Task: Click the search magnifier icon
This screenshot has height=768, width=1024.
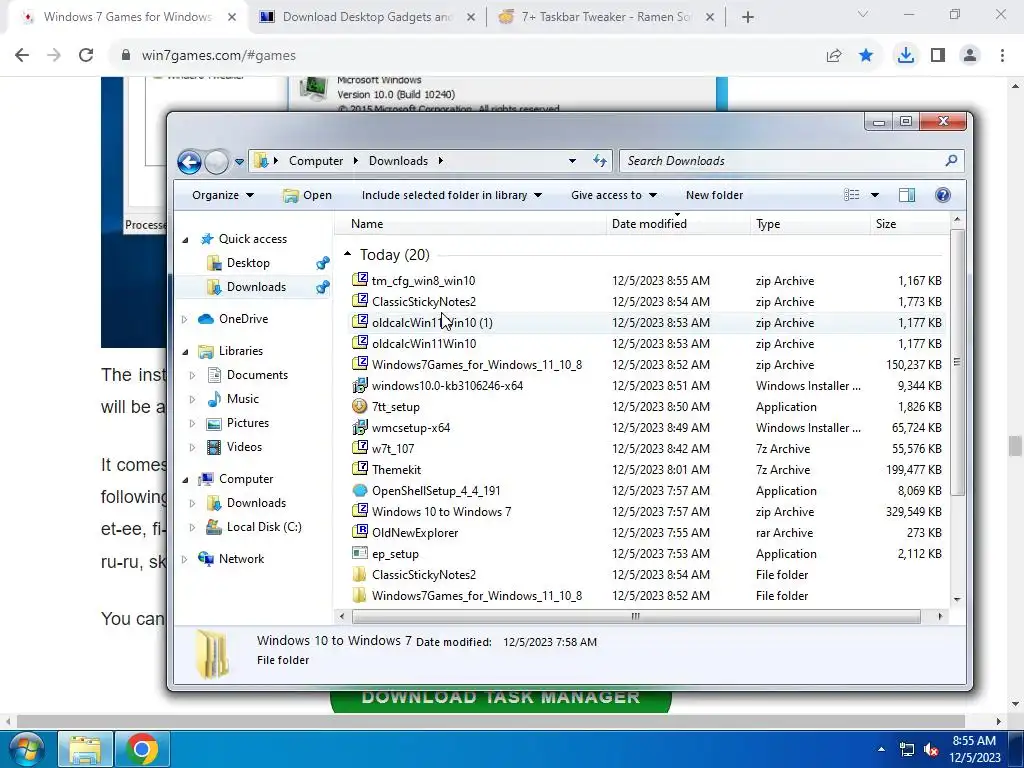Action: click(951, 160)
